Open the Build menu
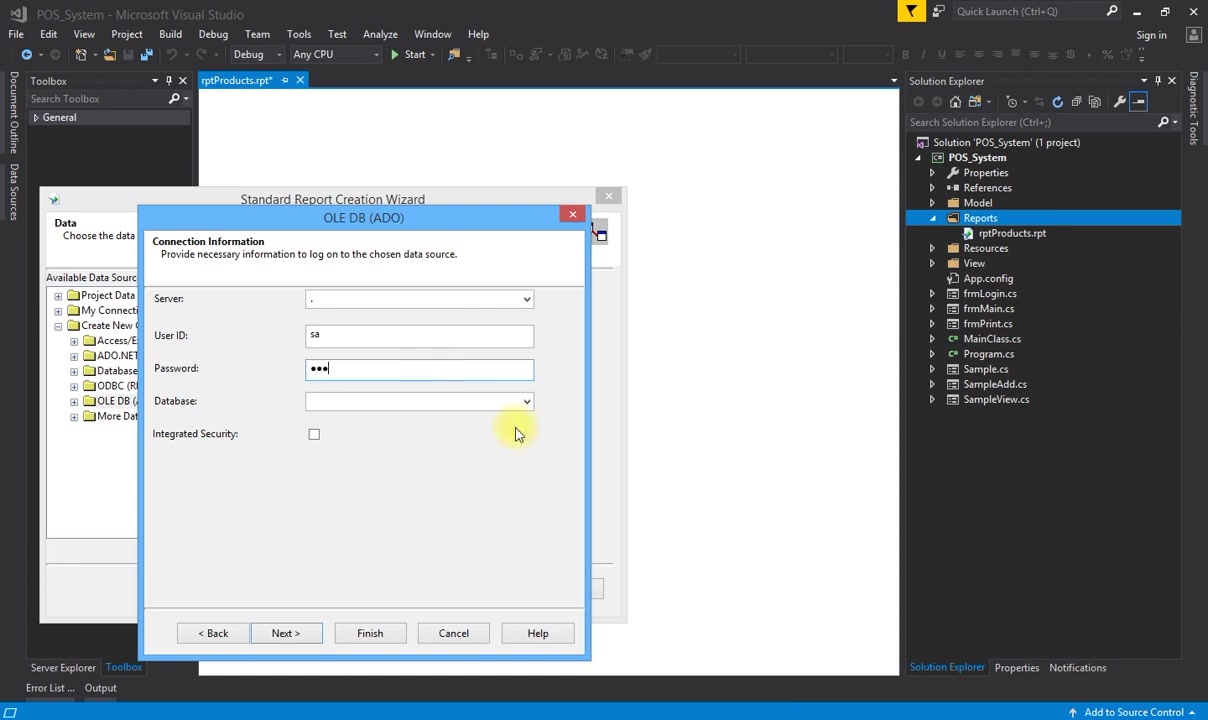This screenshot has width=1208, height=720. (x=170, y=34)
